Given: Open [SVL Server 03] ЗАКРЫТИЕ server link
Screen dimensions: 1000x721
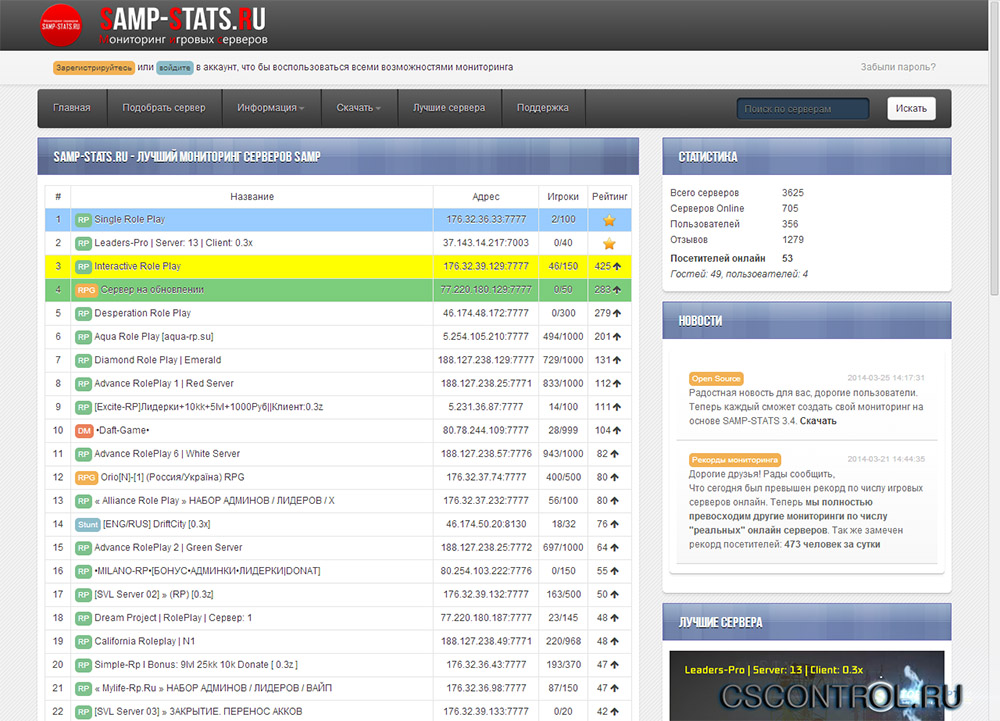Looking at the screenshot, I should (x=198, y=711).
